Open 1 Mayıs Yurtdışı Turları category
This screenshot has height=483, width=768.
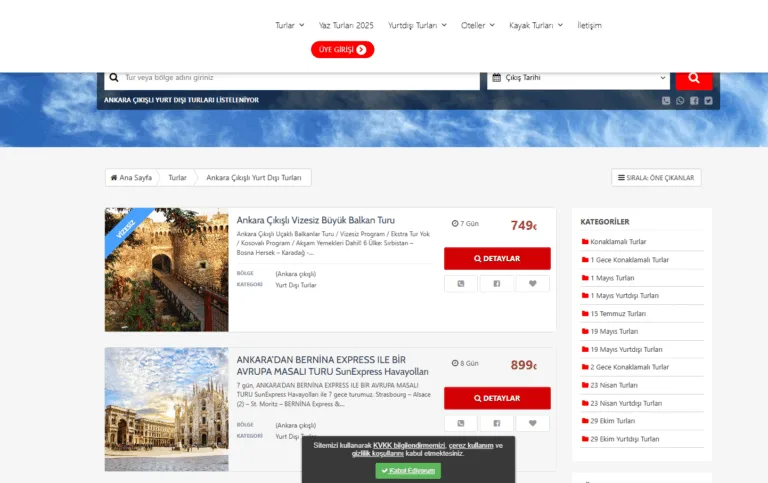coord(624,295)
